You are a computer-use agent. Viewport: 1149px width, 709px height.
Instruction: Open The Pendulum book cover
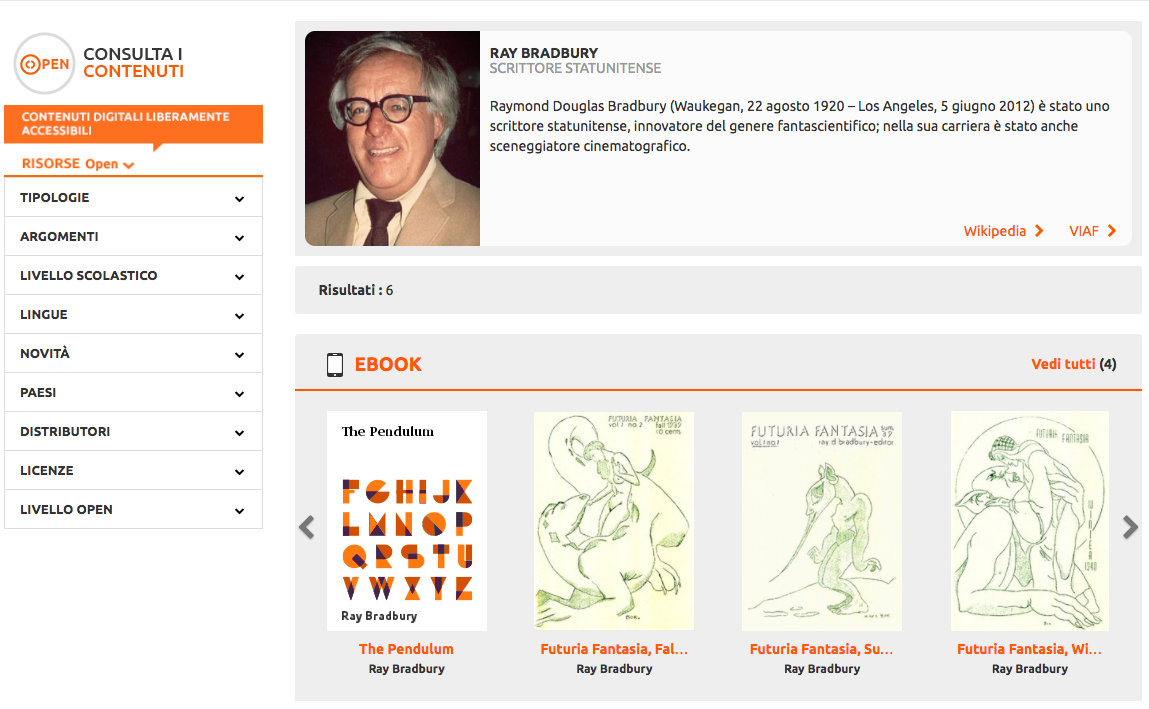click(x=407, y=521)
